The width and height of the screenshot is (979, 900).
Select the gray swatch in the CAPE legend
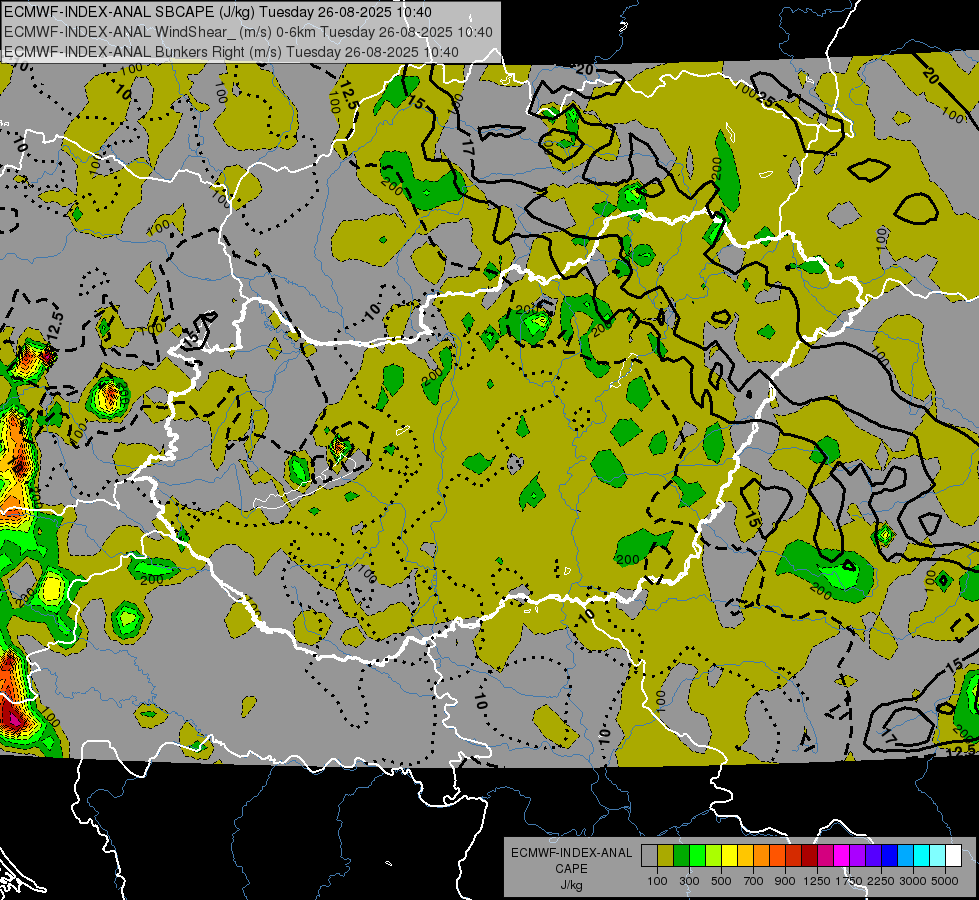[649, 856]
